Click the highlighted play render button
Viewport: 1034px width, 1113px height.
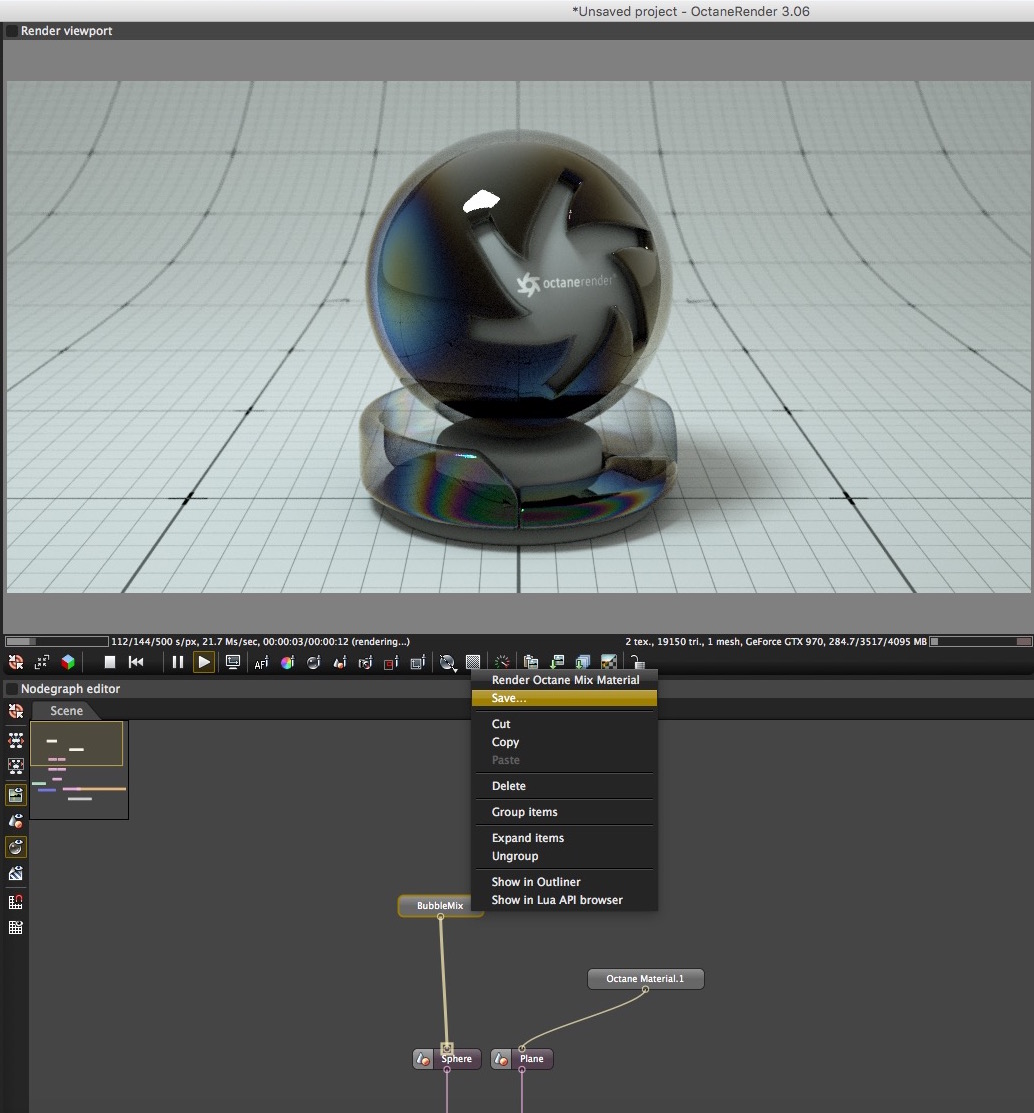point(204,662)
